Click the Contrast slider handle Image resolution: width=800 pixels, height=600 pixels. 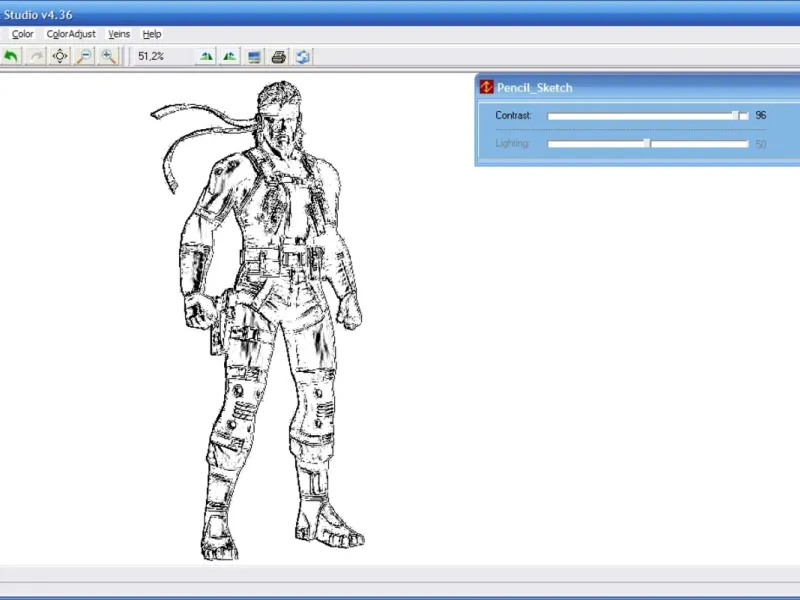point(736,116)
